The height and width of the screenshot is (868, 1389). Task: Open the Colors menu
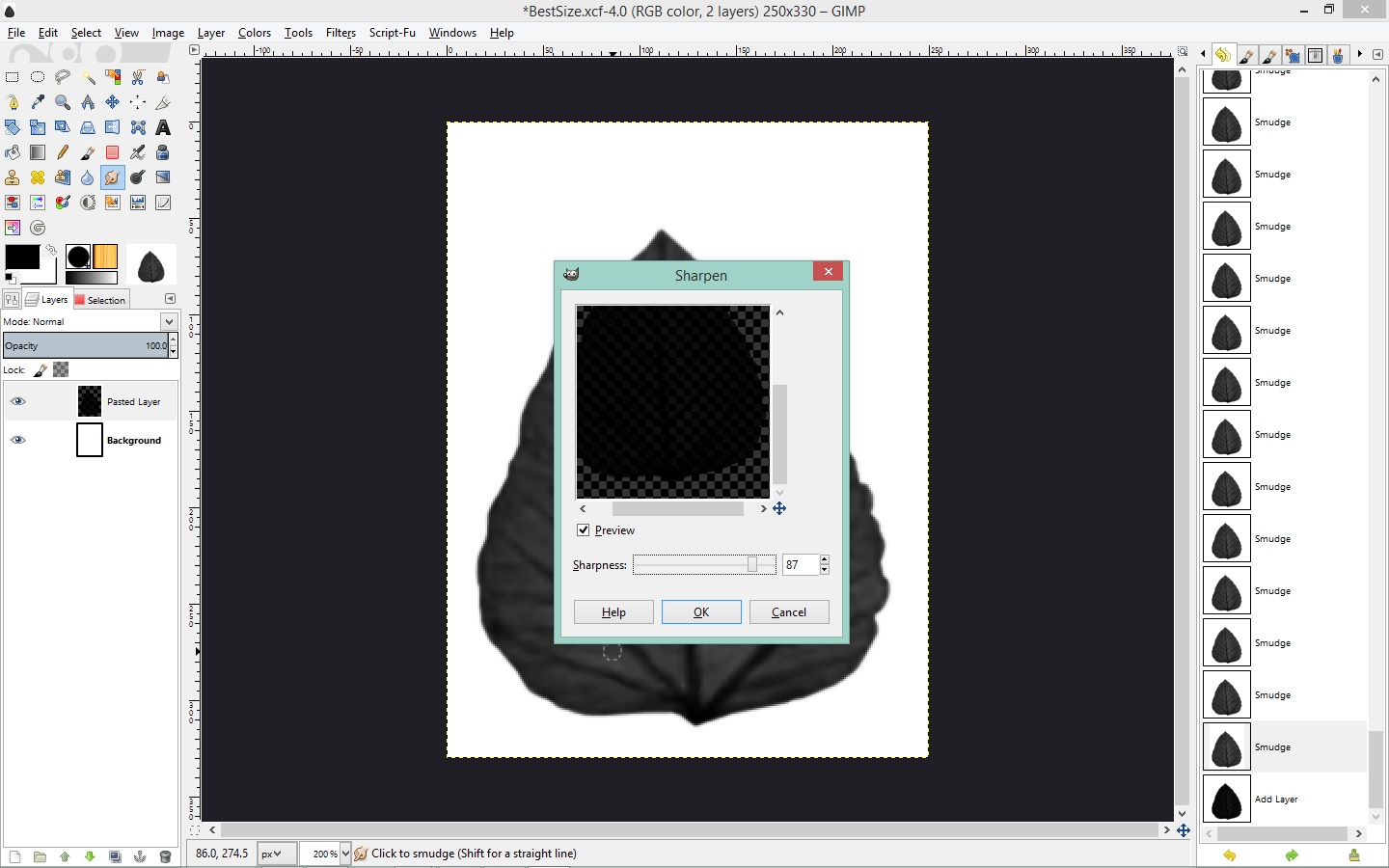pos(255,33)
